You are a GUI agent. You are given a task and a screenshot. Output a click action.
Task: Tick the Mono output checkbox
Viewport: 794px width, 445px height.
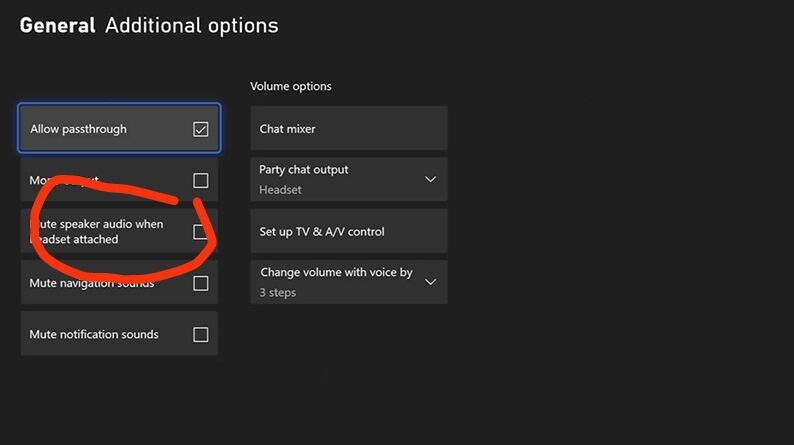coord(201,181)
